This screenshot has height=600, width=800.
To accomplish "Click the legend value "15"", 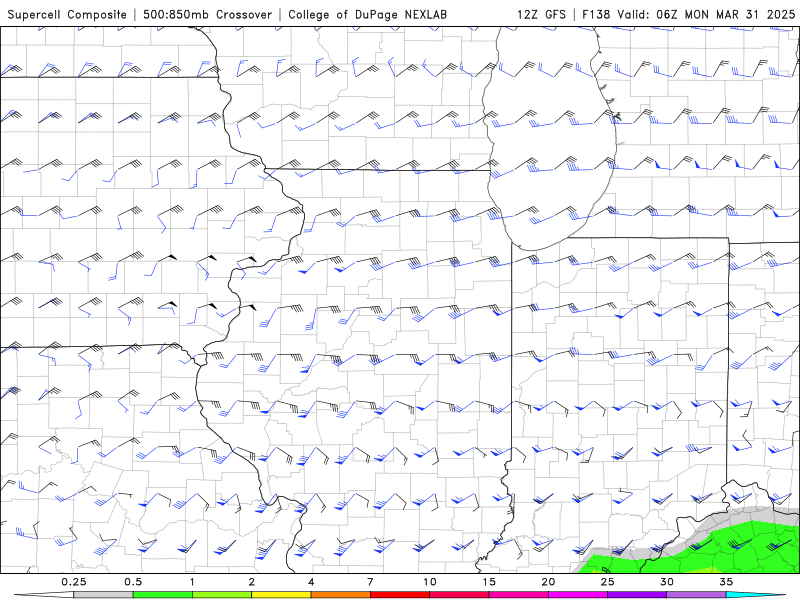I will (x=489, y=582).
